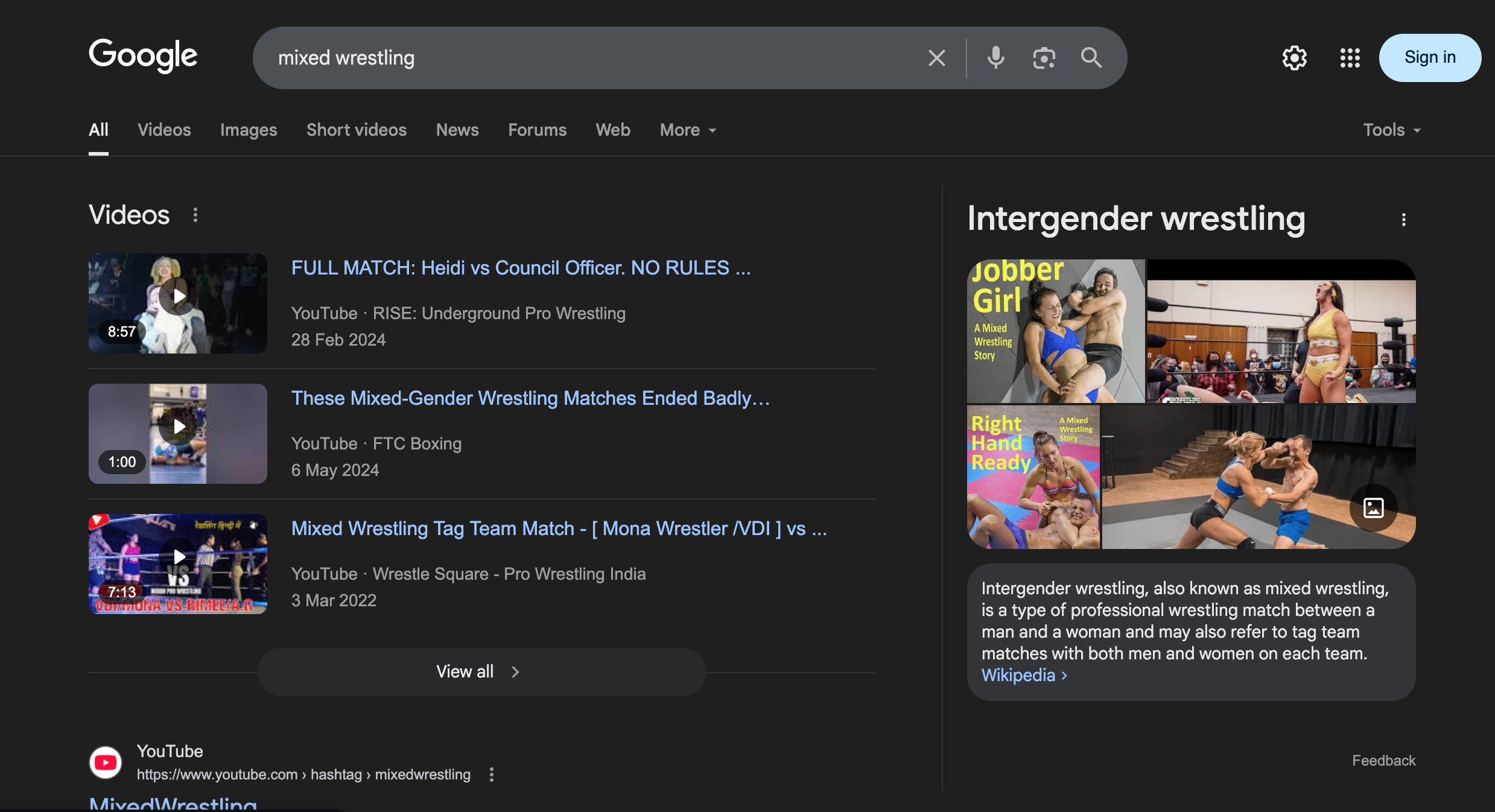This screenshot has width=1495, height=812.
Task: Expand the Tools dropdown
Action: tap(1392, 130)
